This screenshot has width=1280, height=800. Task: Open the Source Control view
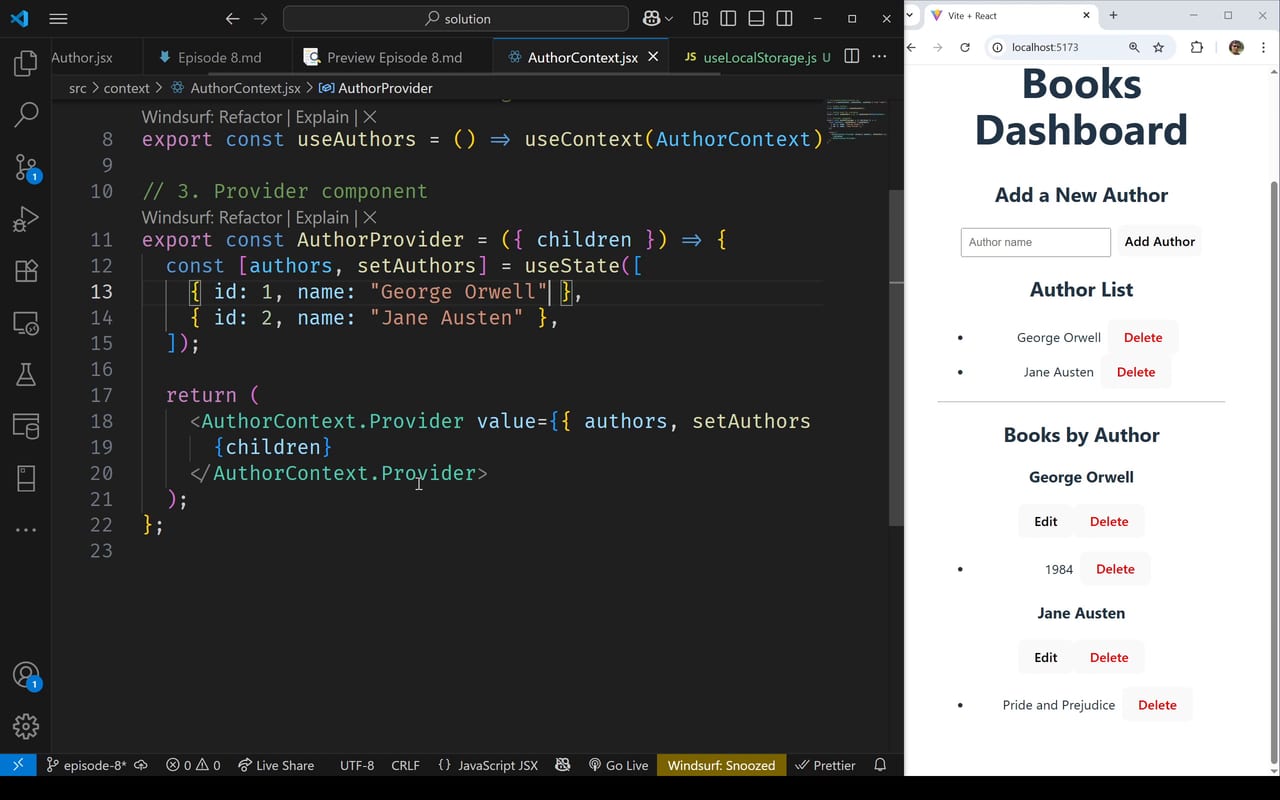coord(26,167)
